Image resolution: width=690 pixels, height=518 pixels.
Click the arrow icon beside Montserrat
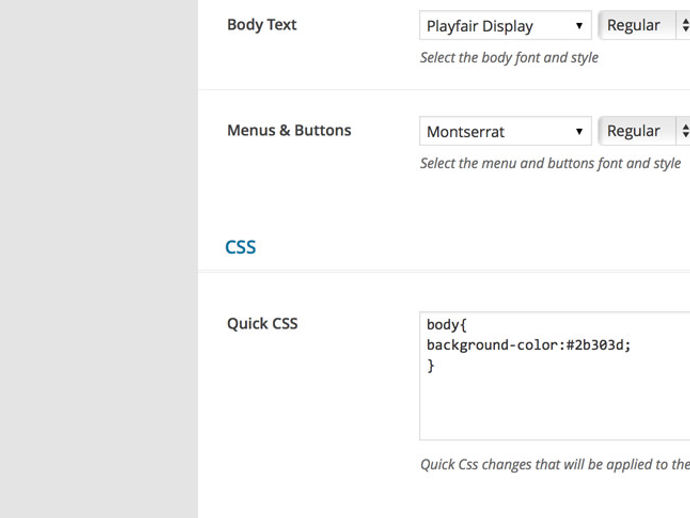point(579,131)
